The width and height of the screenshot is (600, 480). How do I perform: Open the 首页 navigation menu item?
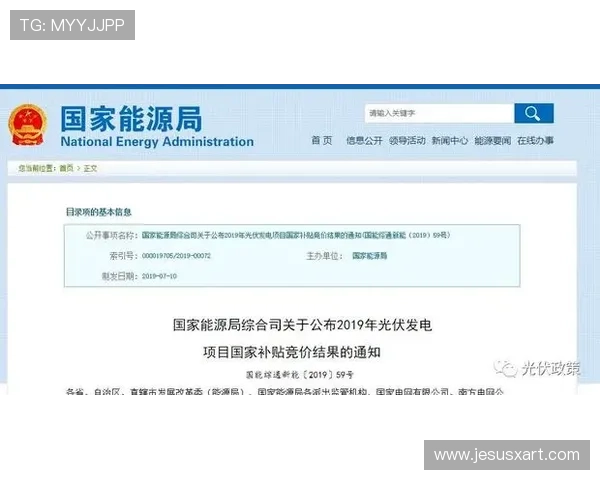(321, 140)
